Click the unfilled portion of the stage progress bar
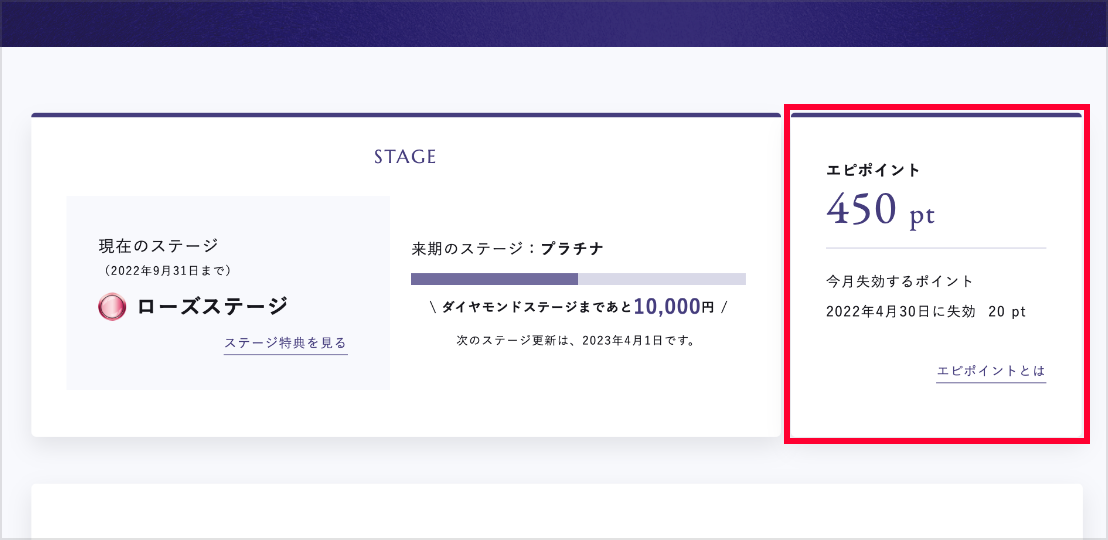 click(661, 279)
